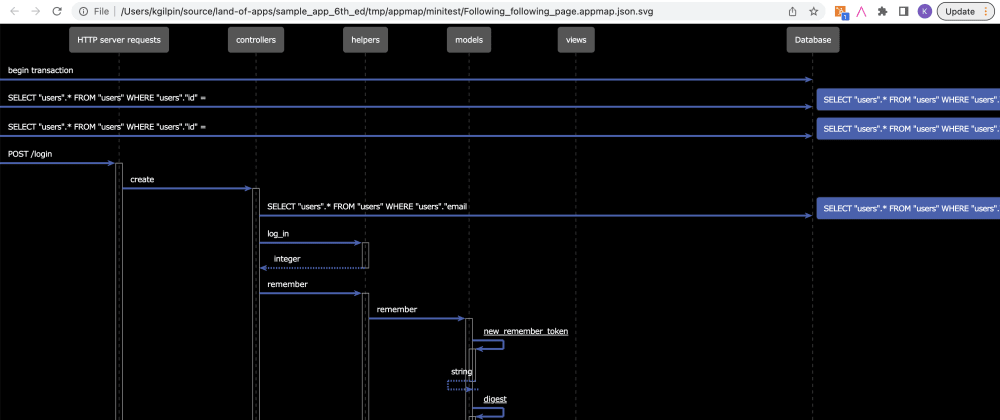1000x420 pixels.
Task: Select the models lifeline header
Action: point(469,40)
